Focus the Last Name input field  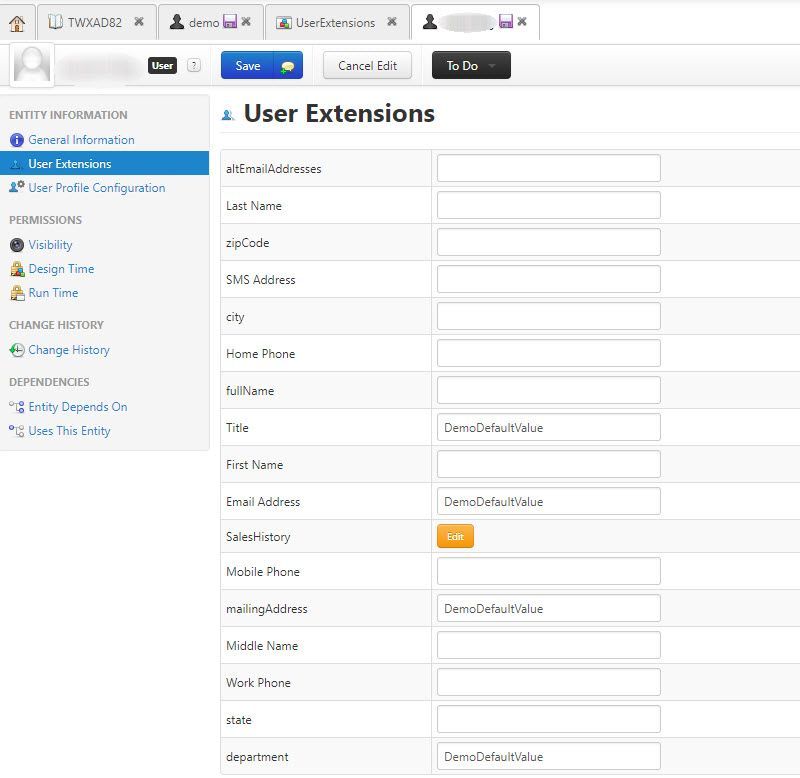tap(548, 205)
